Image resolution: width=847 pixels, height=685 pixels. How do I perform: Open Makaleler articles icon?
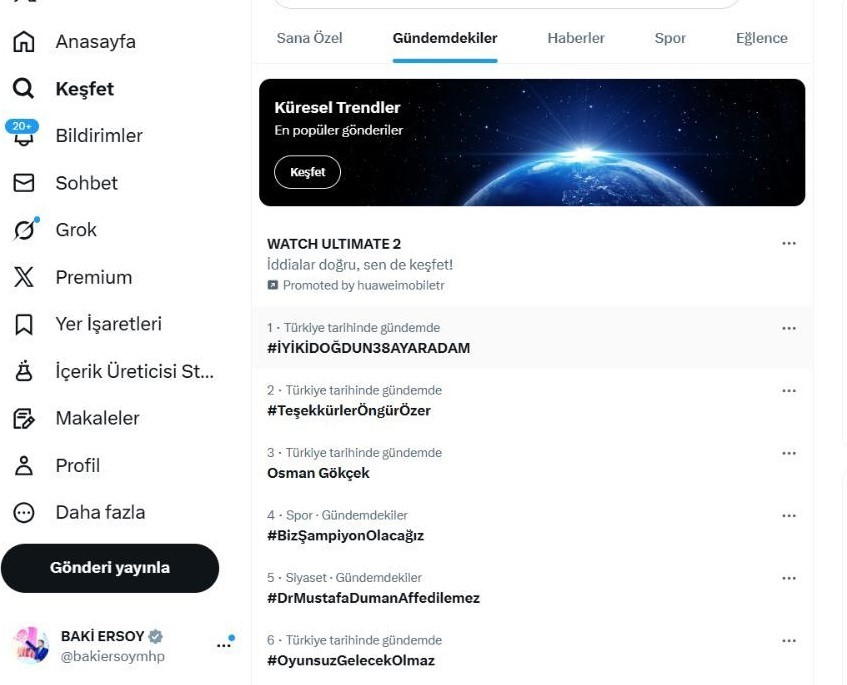(23, 418)
